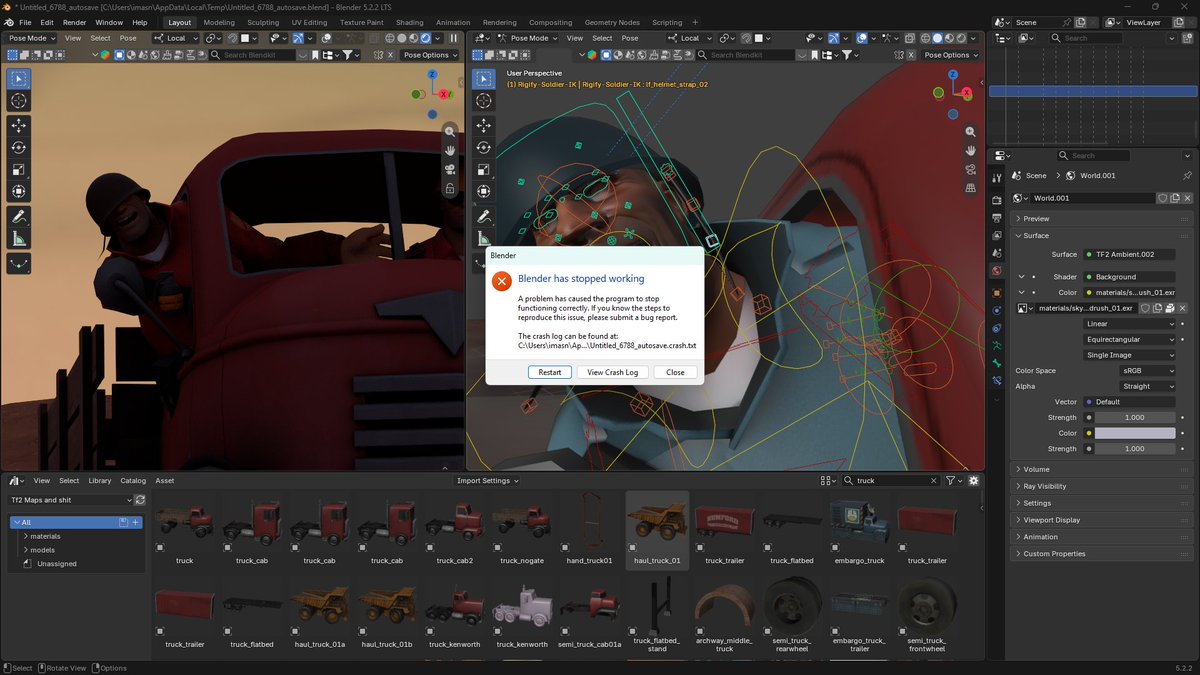Image resolution: width=1200 pixels, height=675 pixels.
Task: Click the Close button in crash dialog
Action: [x=676, y=372]
